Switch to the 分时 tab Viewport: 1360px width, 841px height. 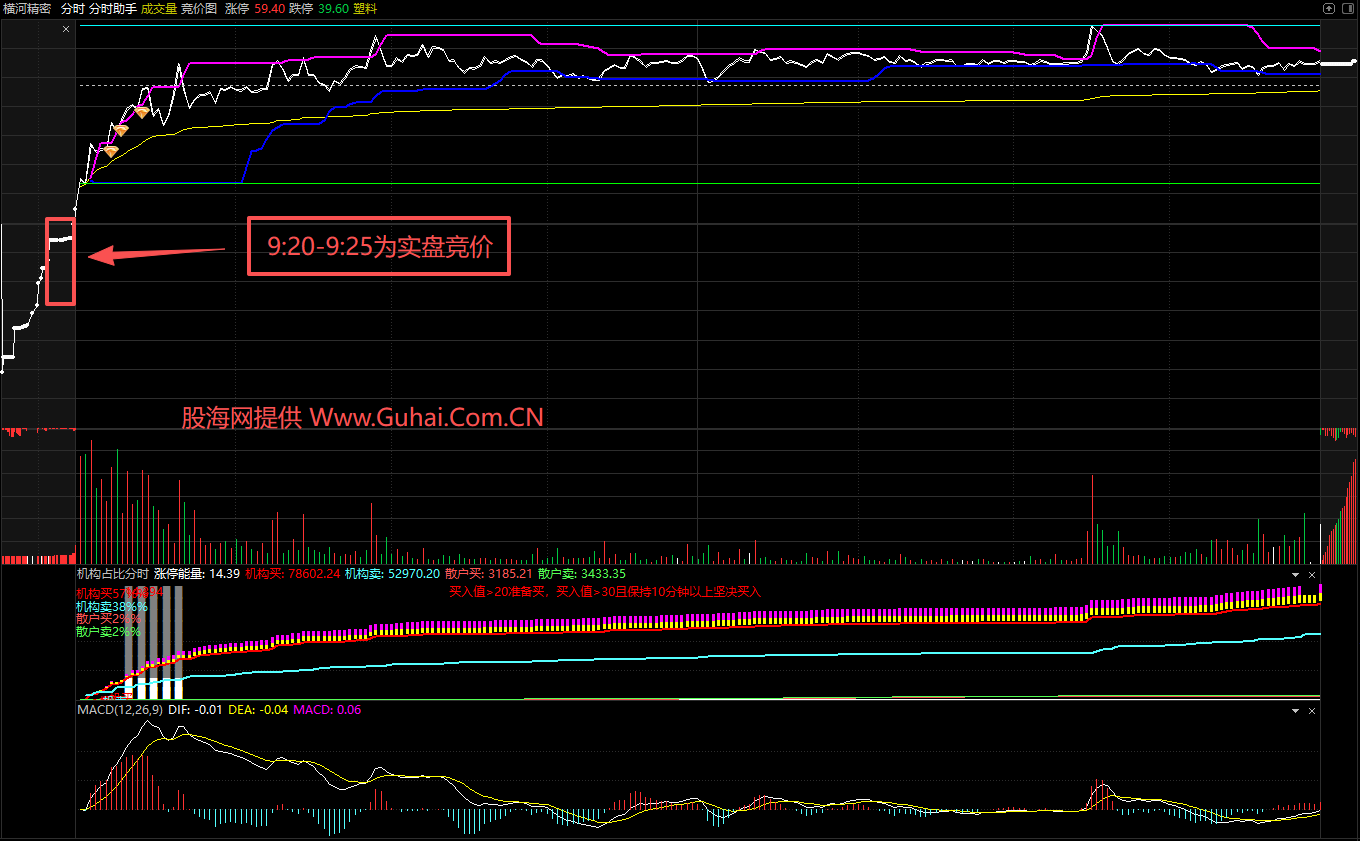[73, 8]
